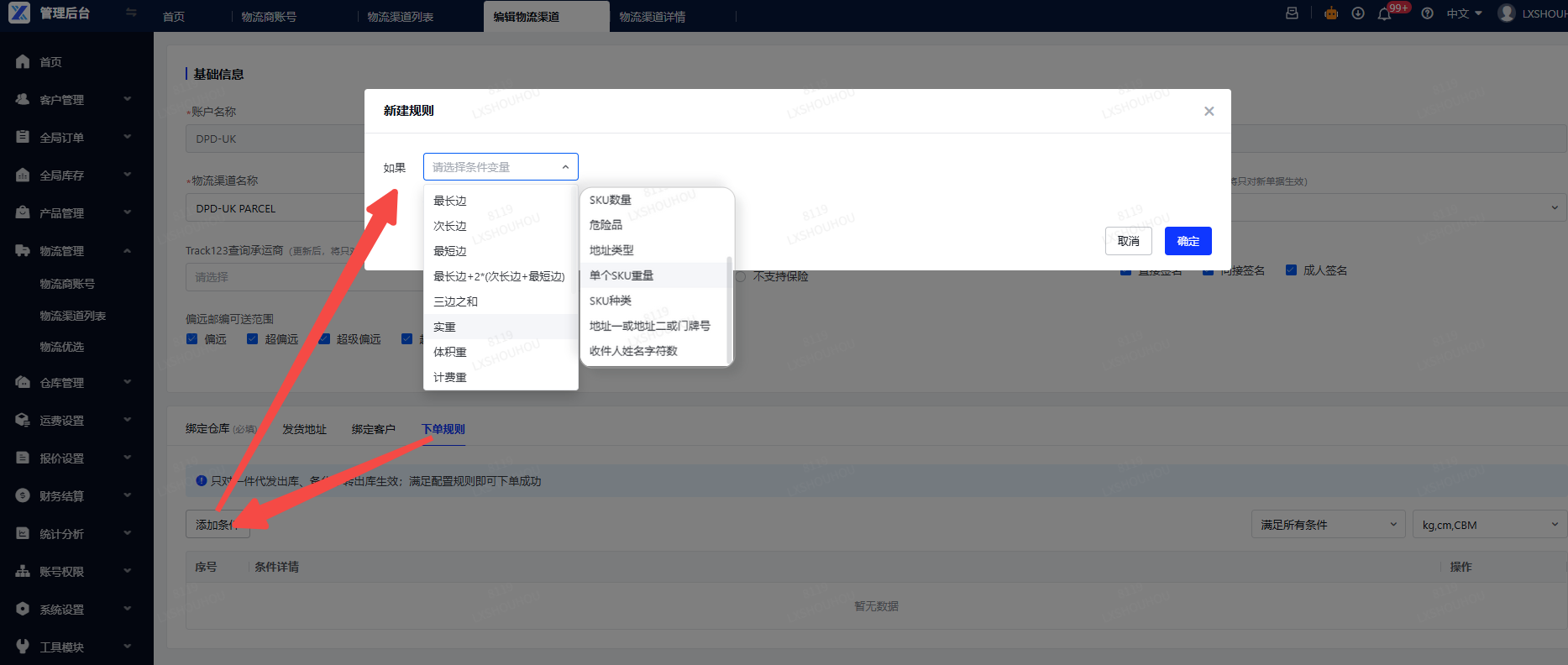The image size is (1568, 665).
Task: Uncheck the 超级偏远 checkbox
Action: (324, 338)
